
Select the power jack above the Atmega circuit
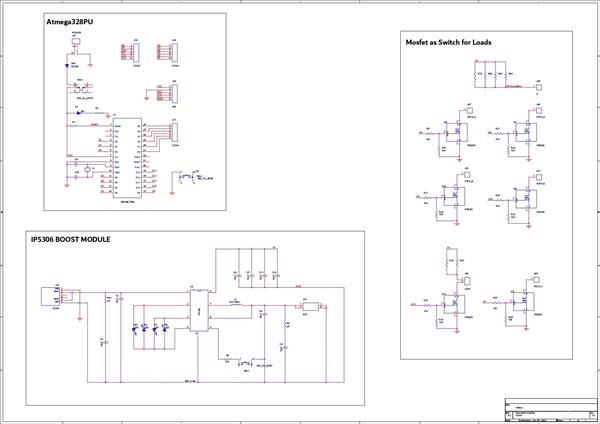(76, 41)
